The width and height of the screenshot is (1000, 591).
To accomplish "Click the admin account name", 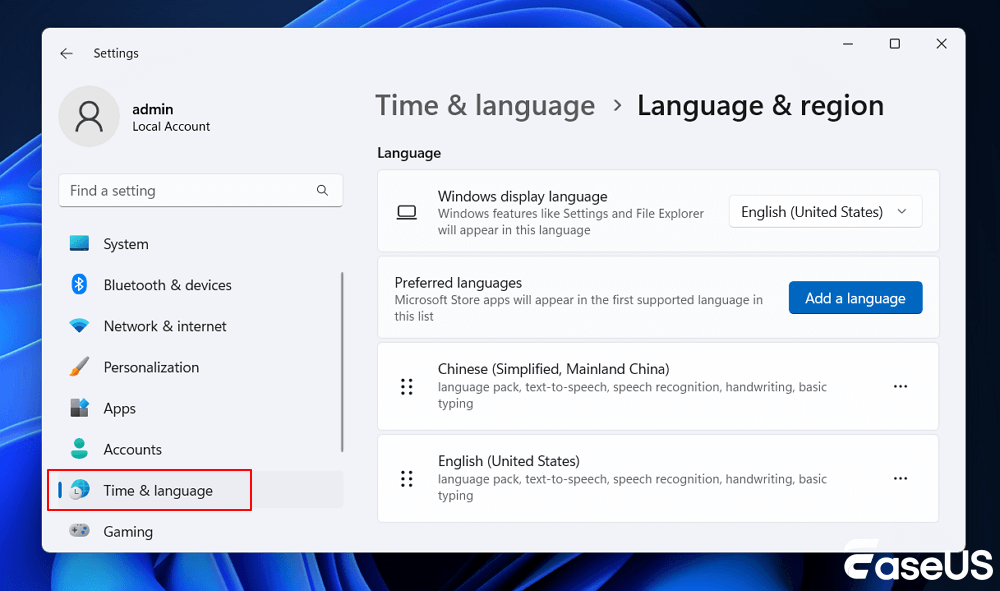I will tap(152, 109).
